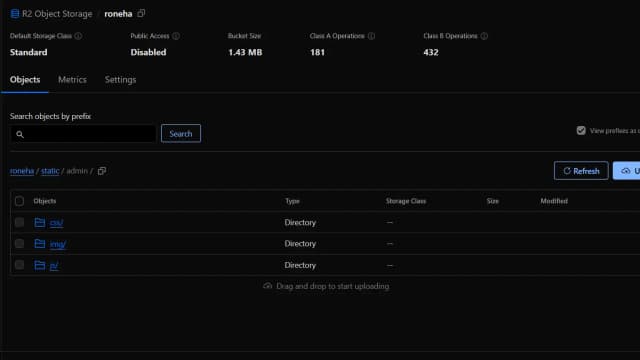640x360 pixels.
Task: Click the img/ folder icon
Action: point(40,244)
